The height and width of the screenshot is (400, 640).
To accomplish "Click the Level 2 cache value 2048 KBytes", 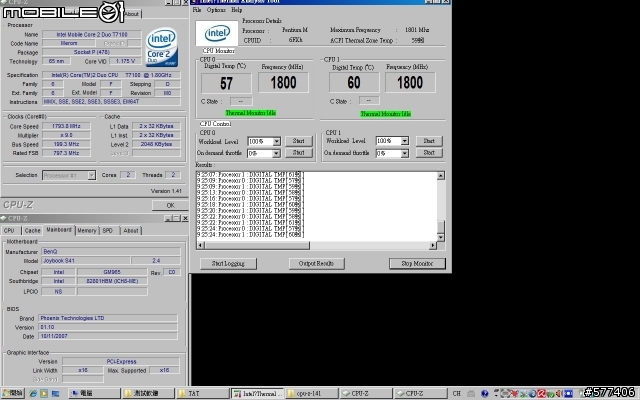I will point(156,144).
